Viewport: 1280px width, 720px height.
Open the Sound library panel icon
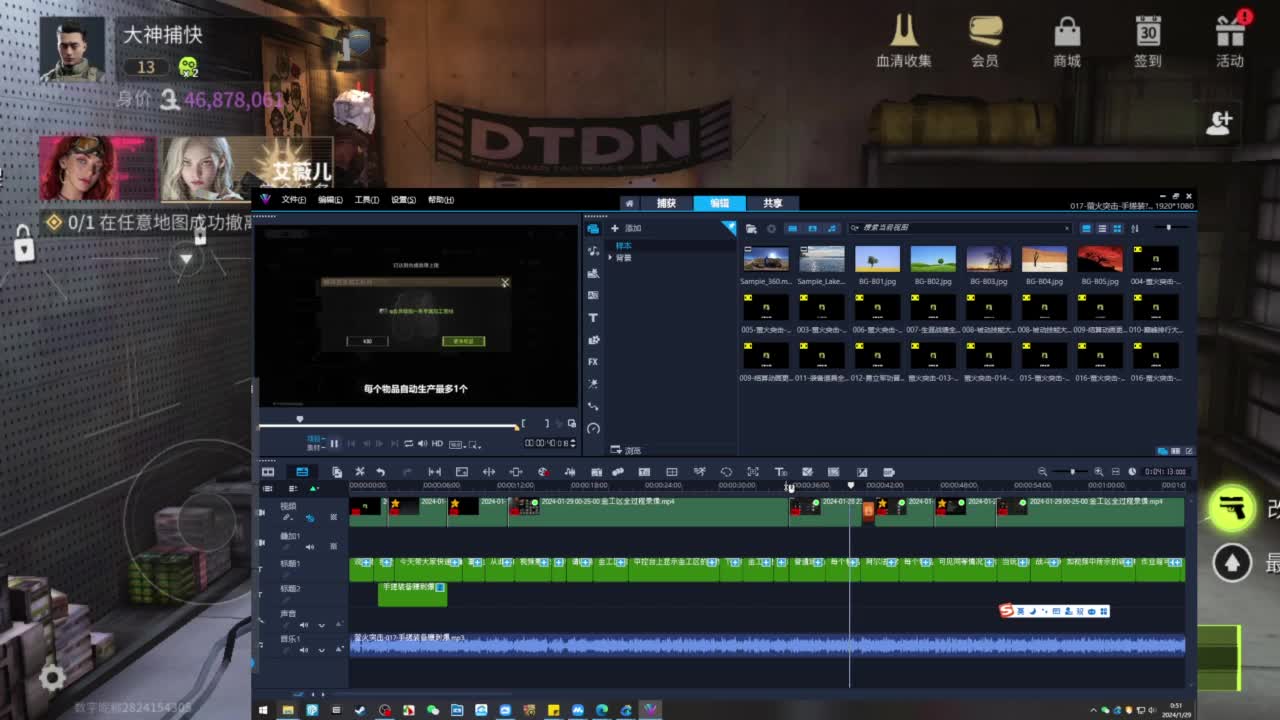pos(593,251)
